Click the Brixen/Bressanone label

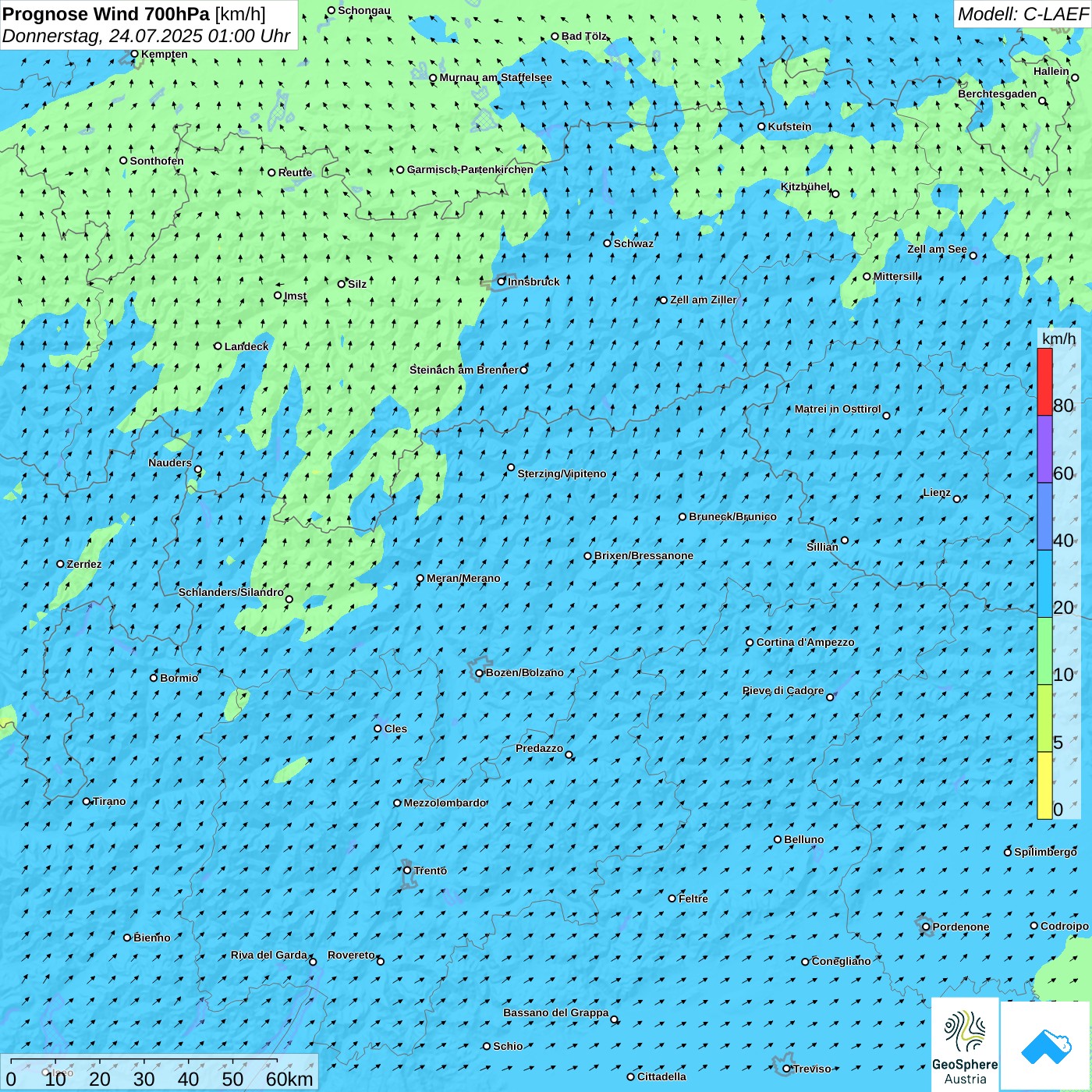[643, 555]
